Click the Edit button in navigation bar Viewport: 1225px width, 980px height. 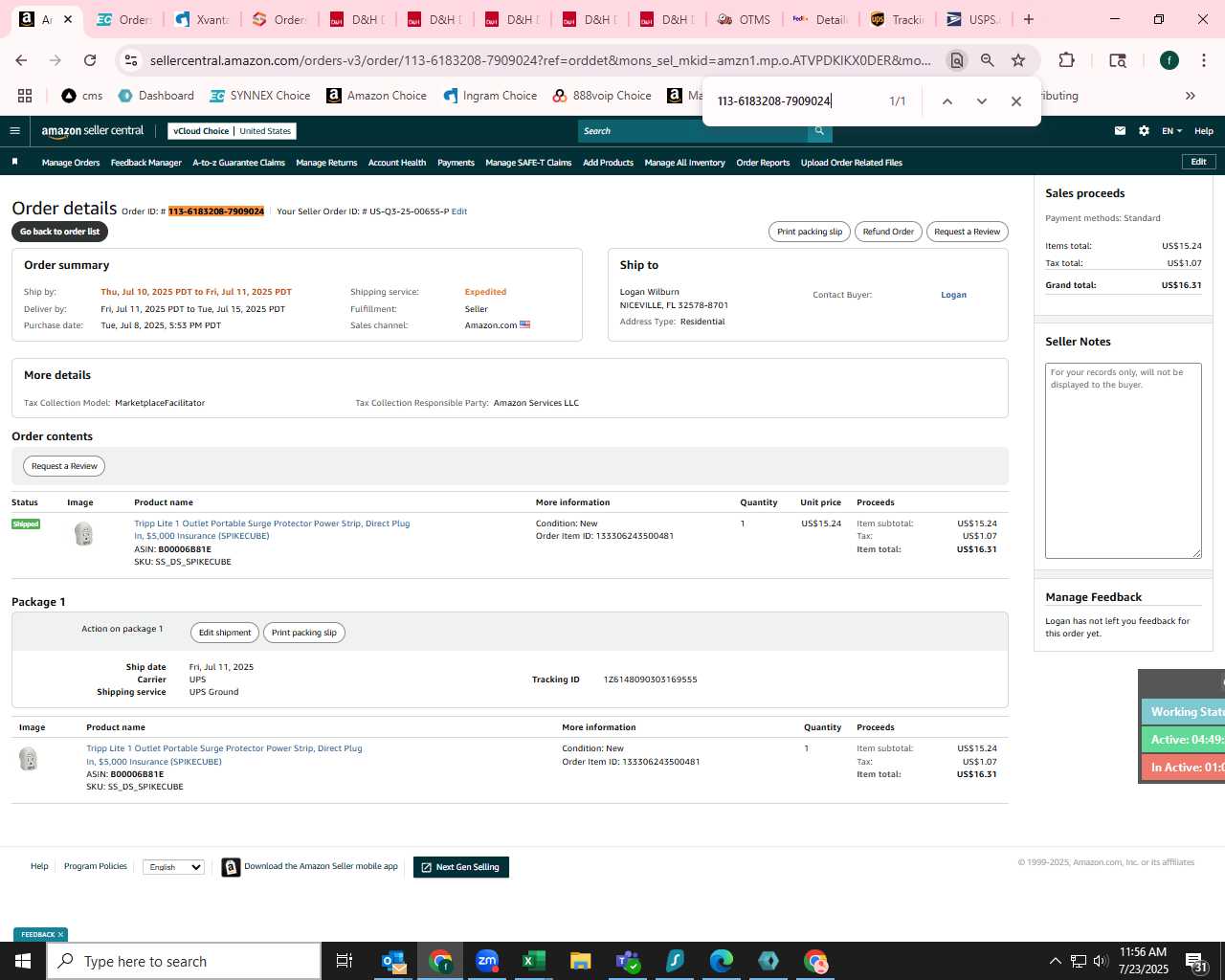tap(1198, 162)
